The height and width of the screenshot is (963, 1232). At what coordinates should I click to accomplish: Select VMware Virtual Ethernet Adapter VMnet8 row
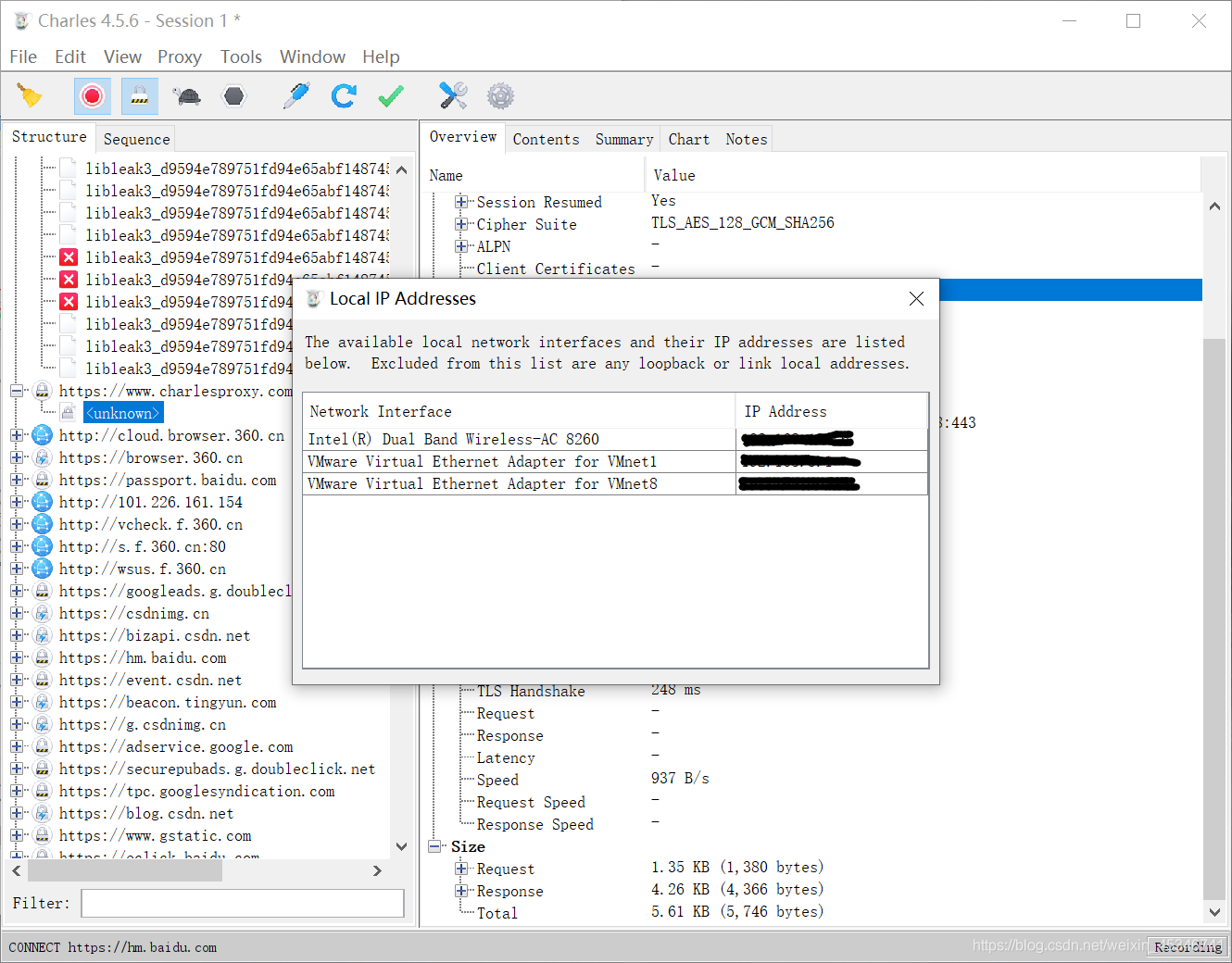coord(615,483)
